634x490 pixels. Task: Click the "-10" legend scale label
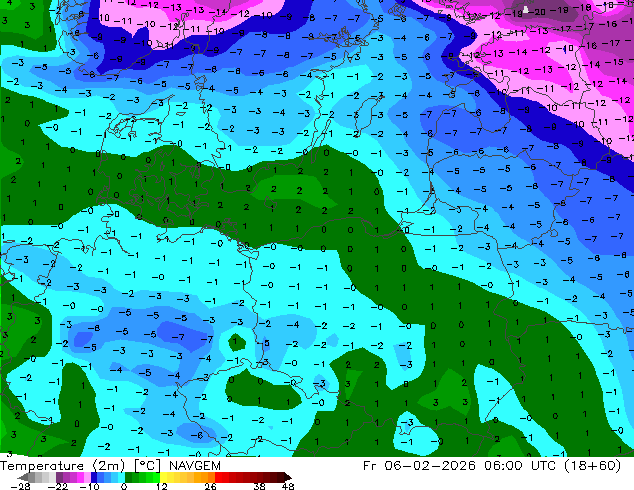[89, 486]
